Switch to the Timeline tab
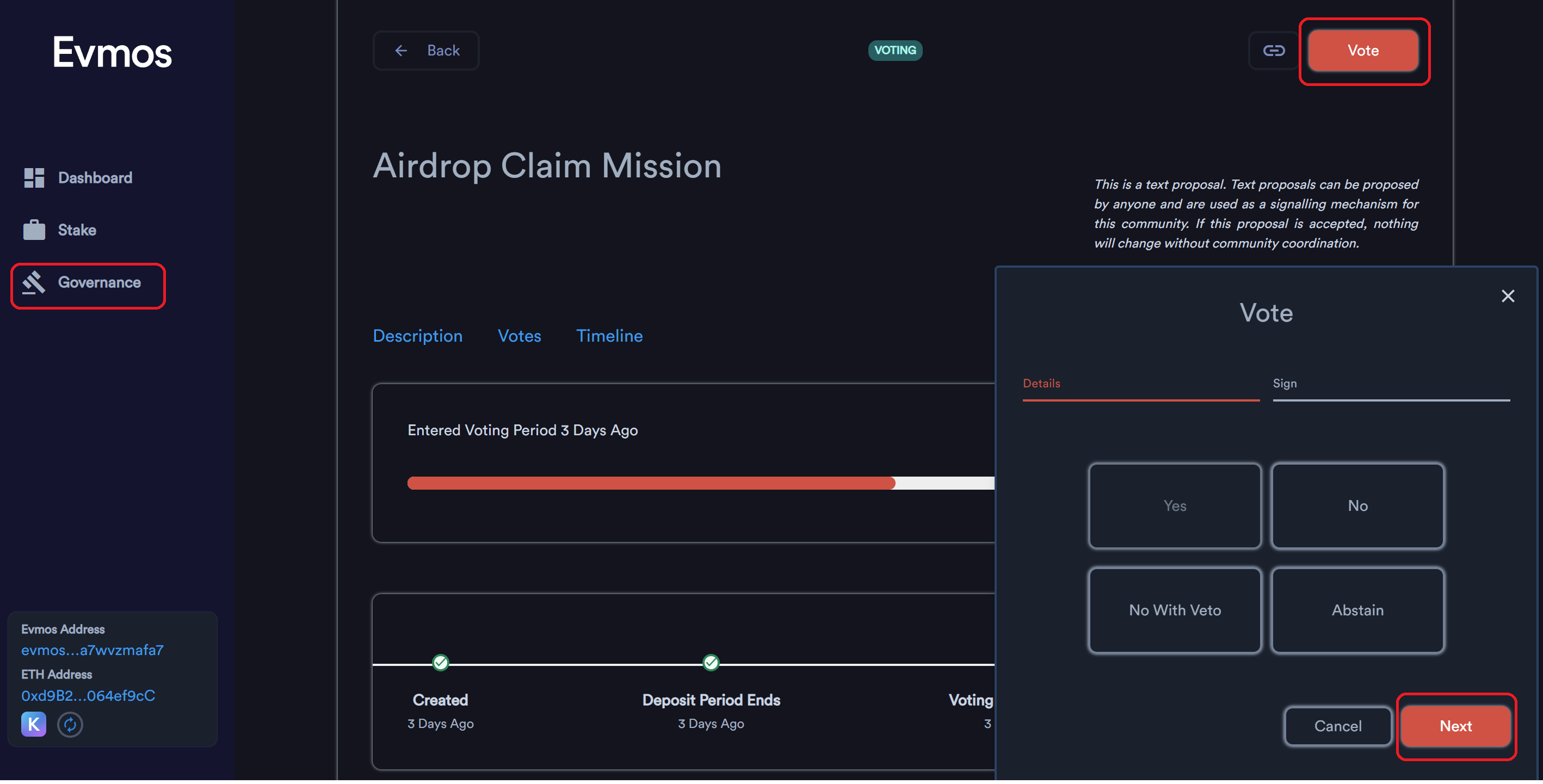 click(x=609, y=336)
